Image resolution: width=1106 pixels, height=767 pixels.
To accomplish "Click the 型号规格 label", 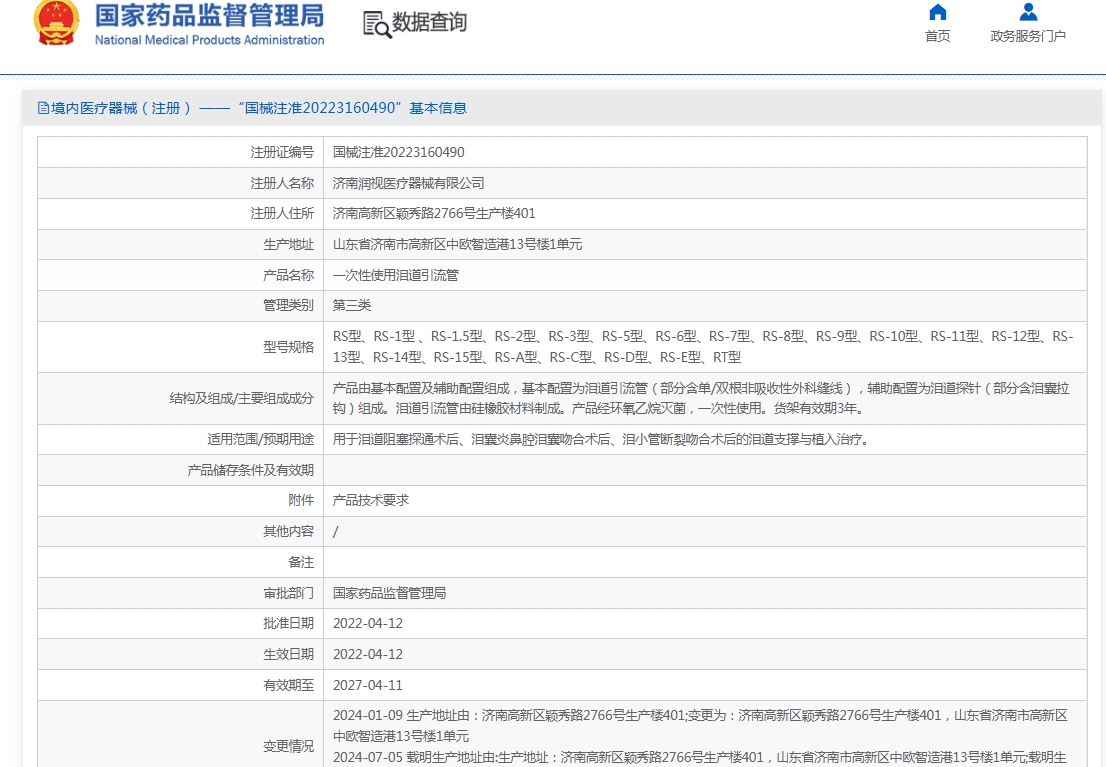I will point(288,347).
